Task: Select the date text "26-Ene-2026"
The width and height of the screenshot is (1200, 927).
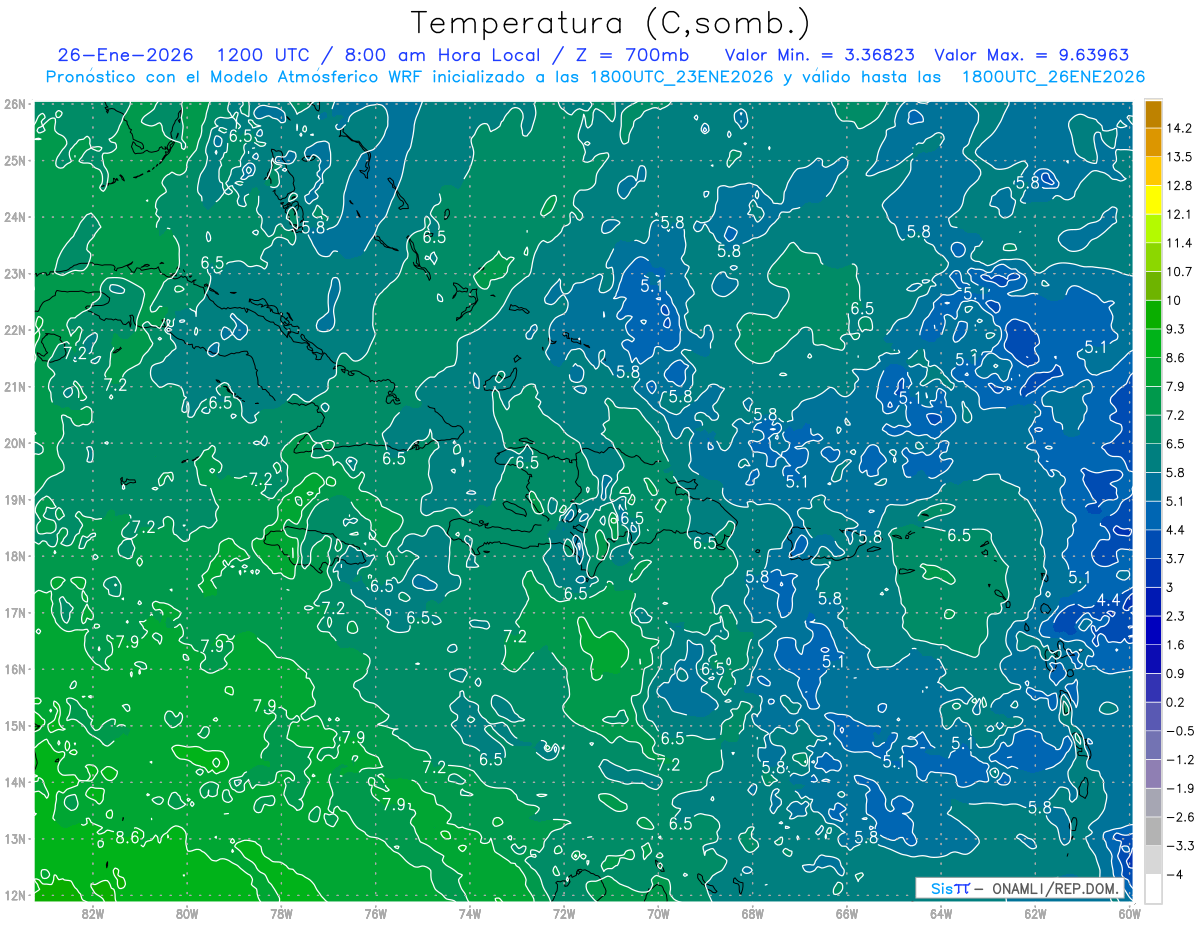Action: click(126, 54)
